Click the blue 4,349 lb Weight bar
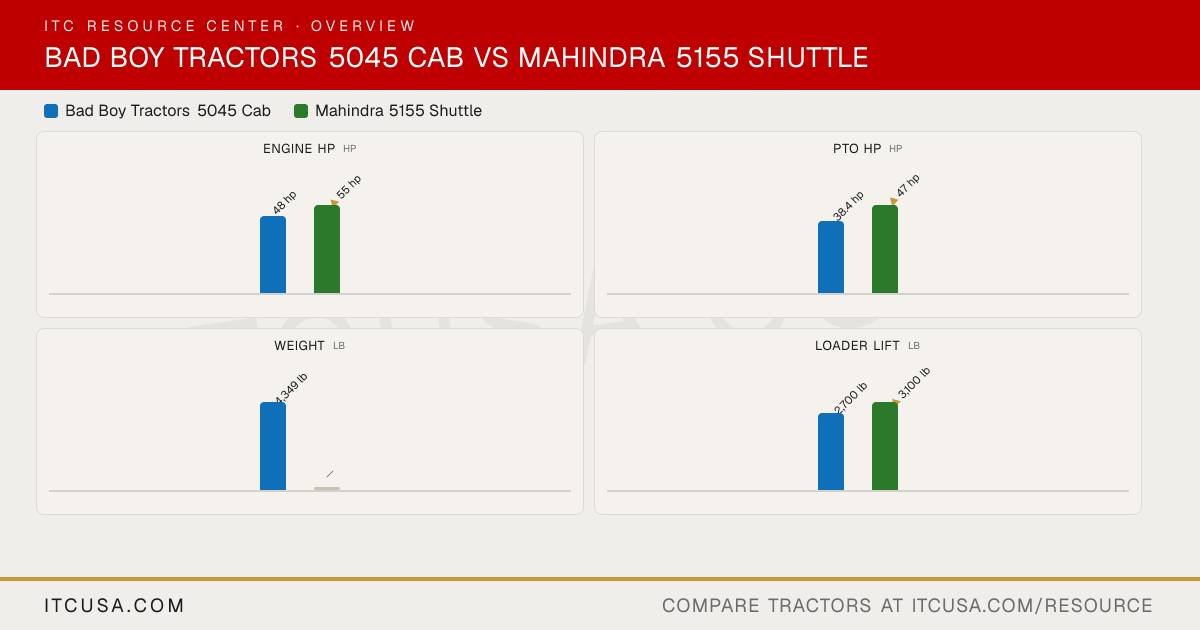 tap(273, 446)
